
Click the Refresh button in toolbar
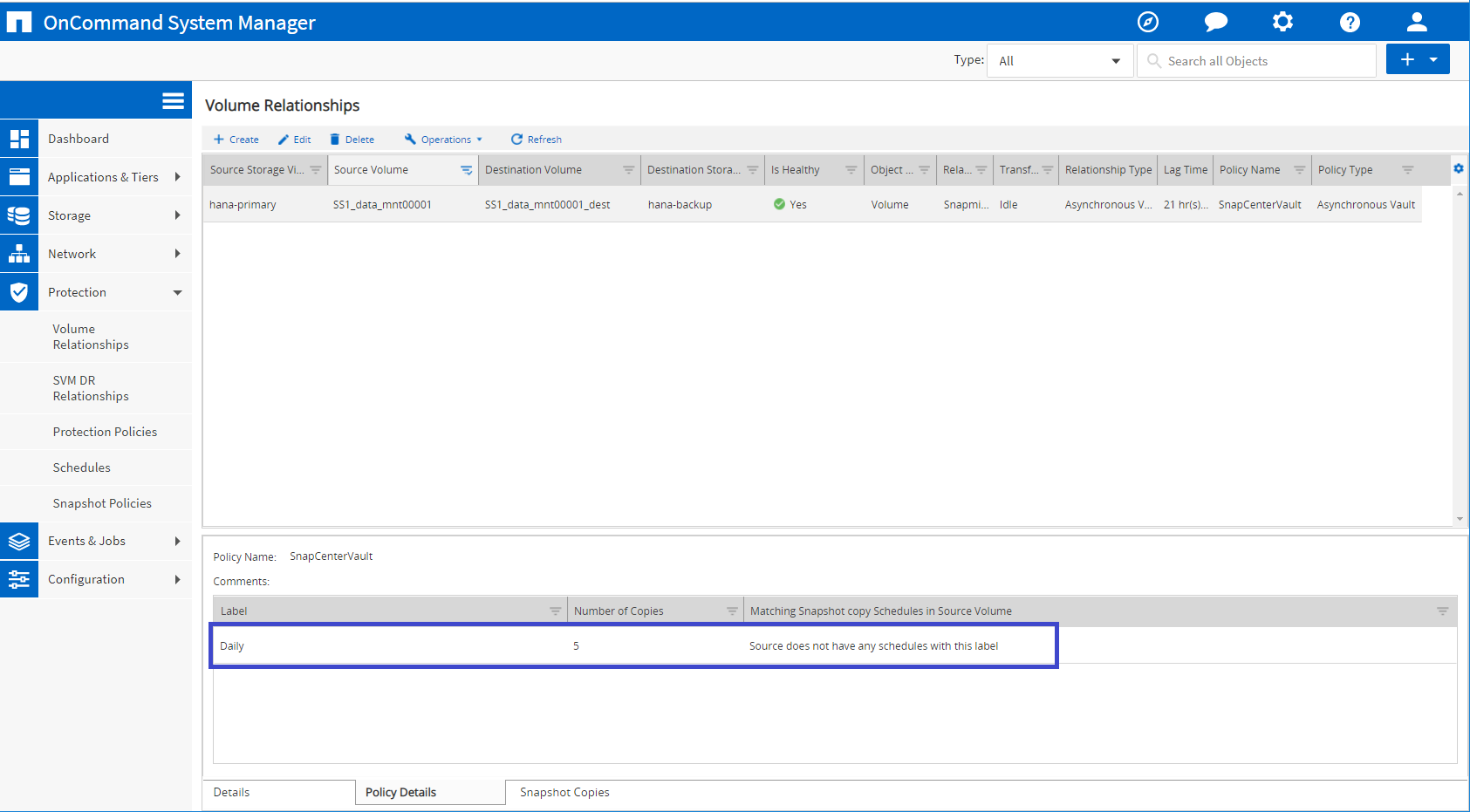click(537, 140)
